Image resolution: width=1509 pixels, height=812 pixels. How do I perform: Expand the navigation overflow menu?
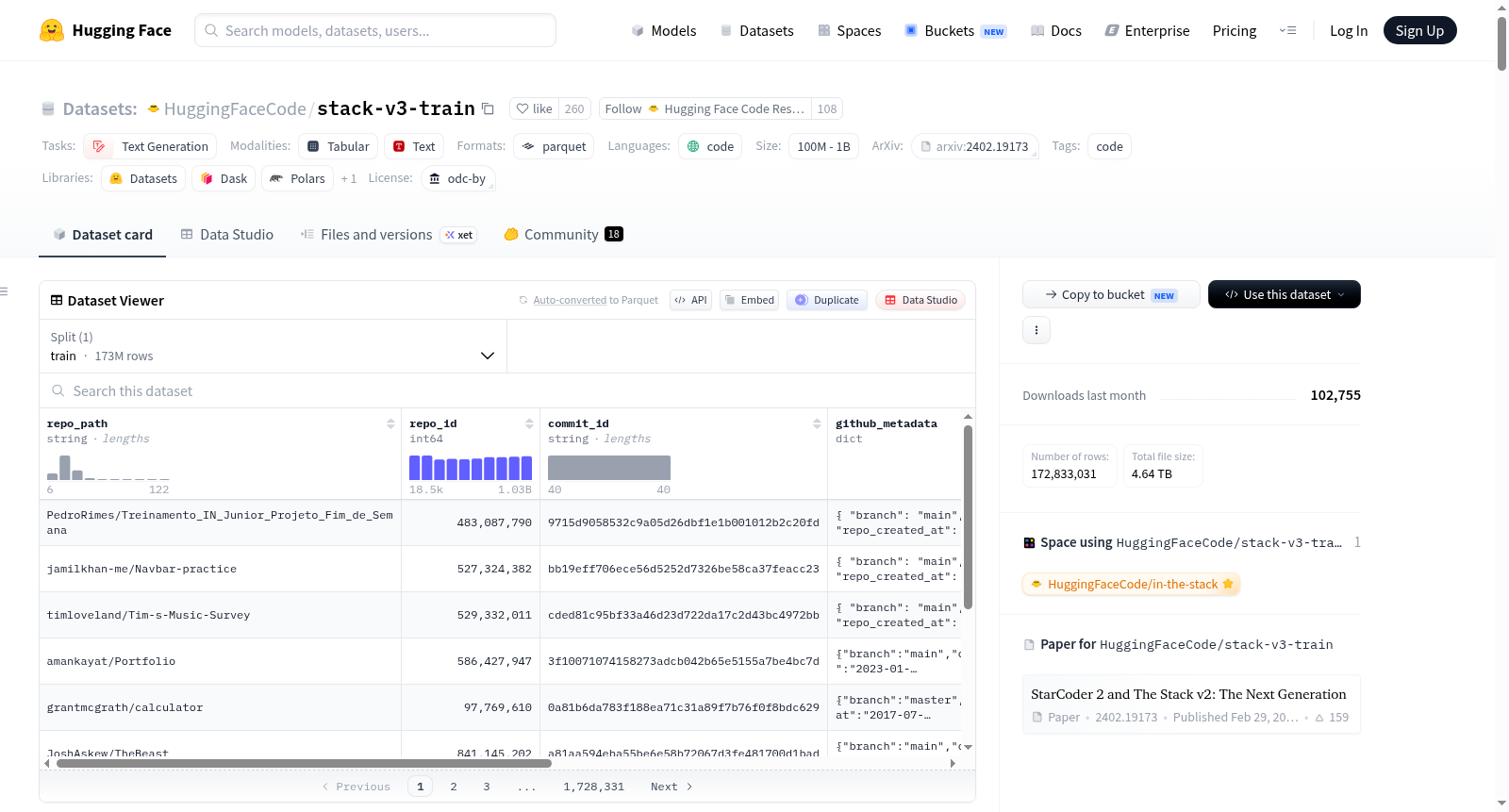1287,30
